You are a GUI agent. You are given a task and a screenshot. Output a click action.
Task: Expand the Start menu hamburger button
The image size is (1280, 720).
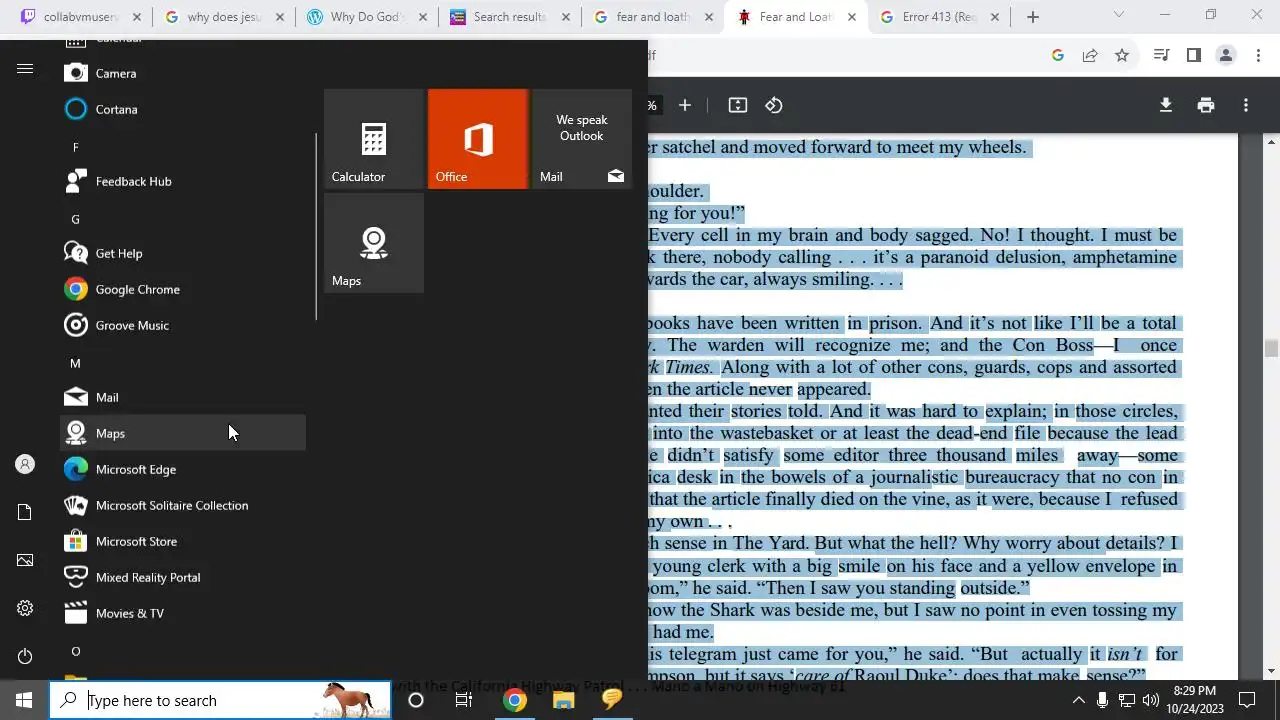(x=25, y=69)
